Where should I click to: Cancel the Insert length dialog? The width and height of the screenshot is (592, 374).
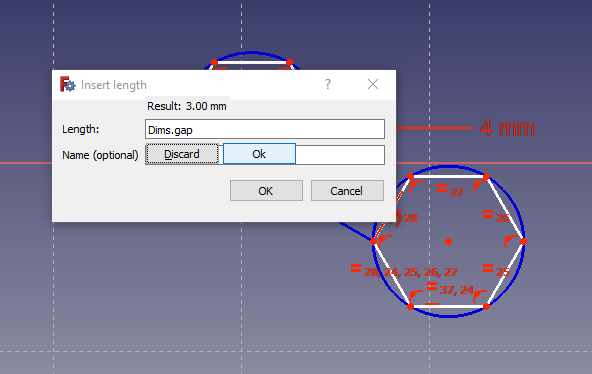tap(347, 191)
